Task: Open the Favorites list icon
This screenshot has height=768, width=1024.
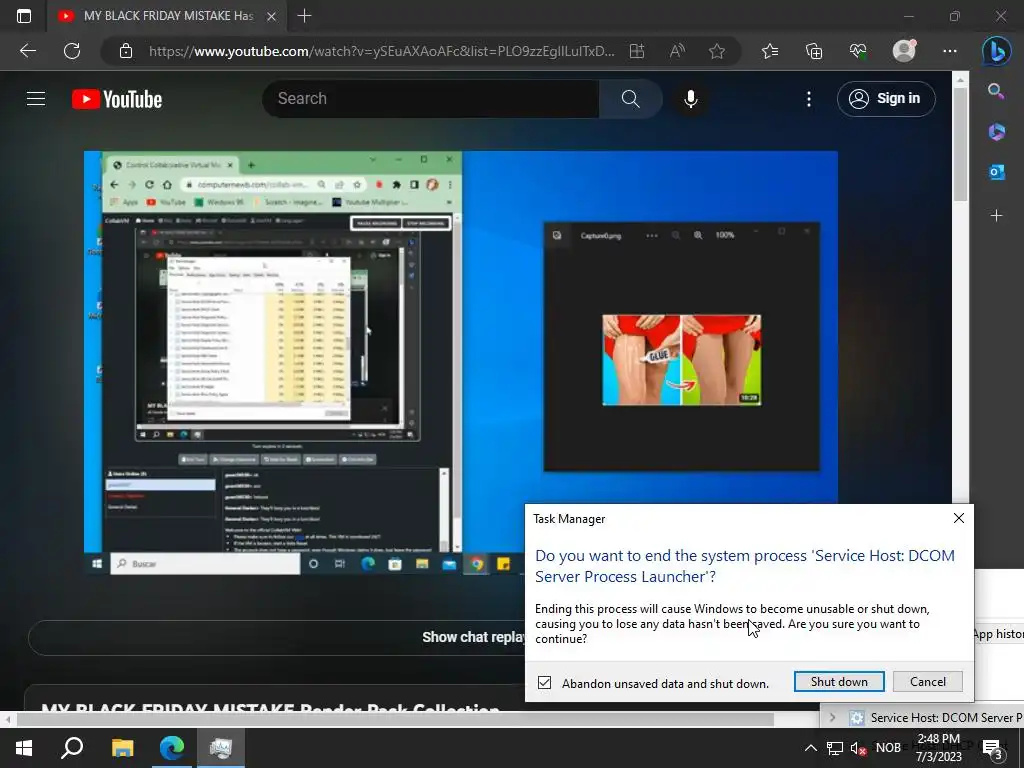Action: tap(770, 51)
